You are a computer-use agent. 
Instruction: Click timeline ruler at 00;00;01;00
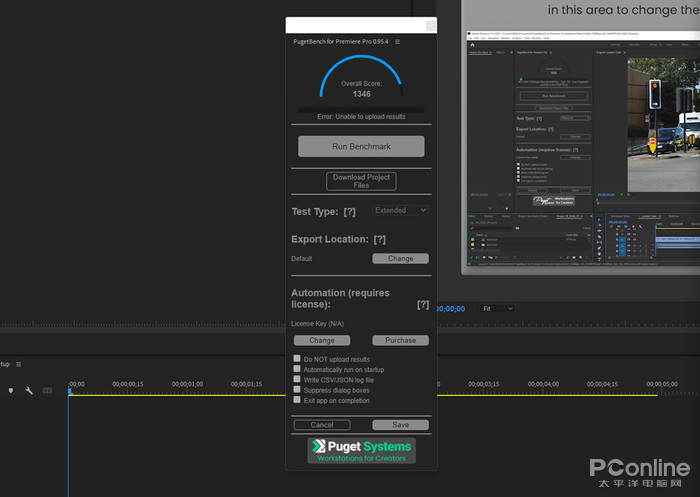(x=187, y=384)
